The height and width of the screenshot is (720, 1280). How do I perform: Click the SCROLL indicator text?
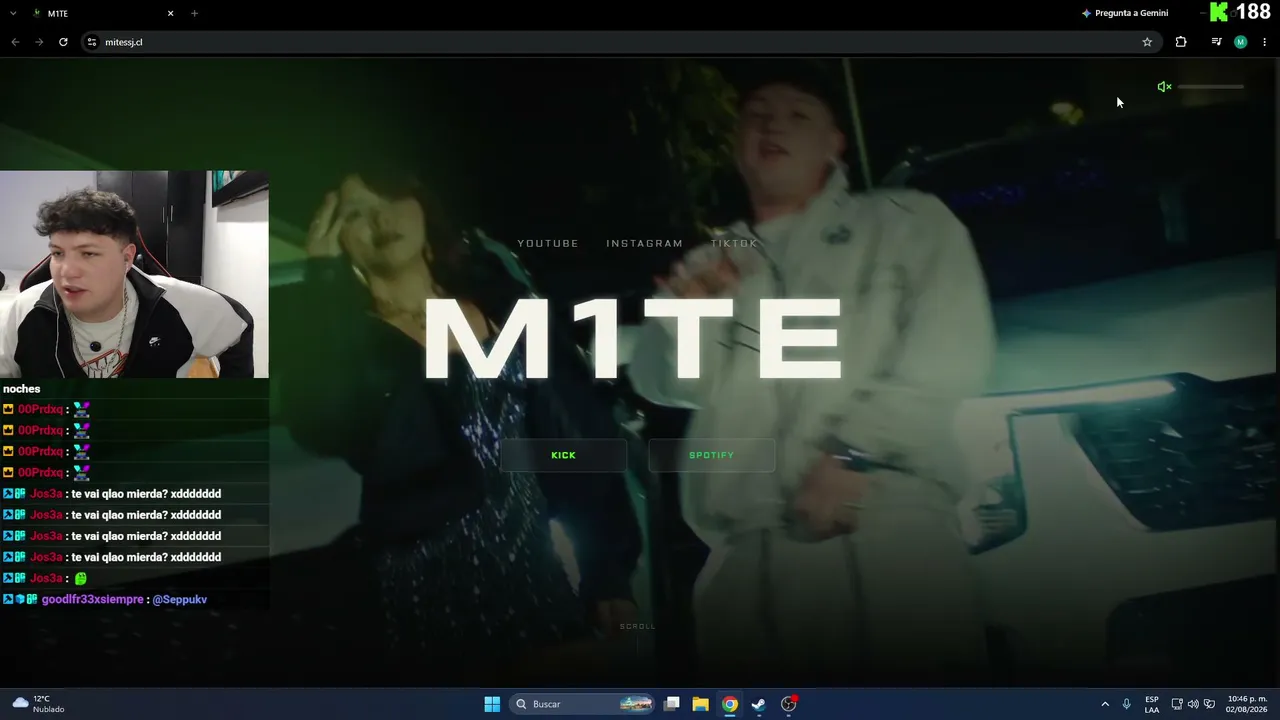638,626
